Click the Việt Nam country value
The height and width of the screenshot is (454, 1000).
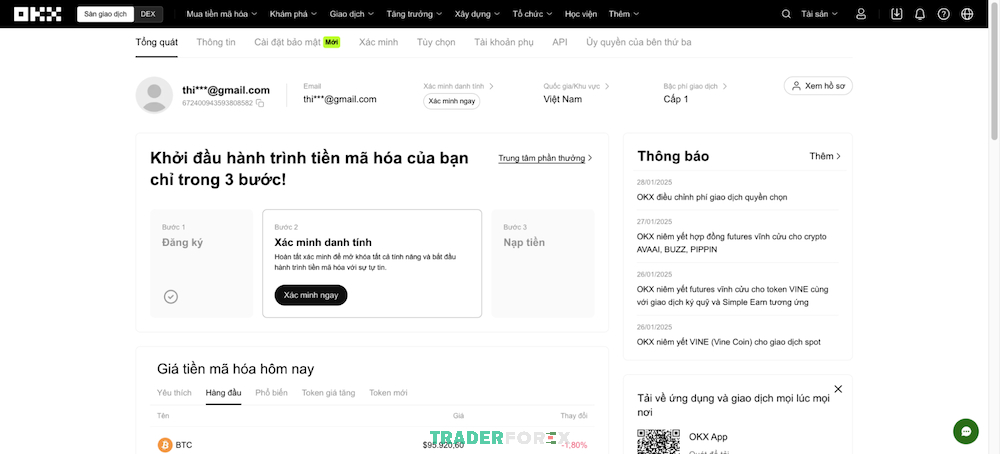tap(562, 99)
